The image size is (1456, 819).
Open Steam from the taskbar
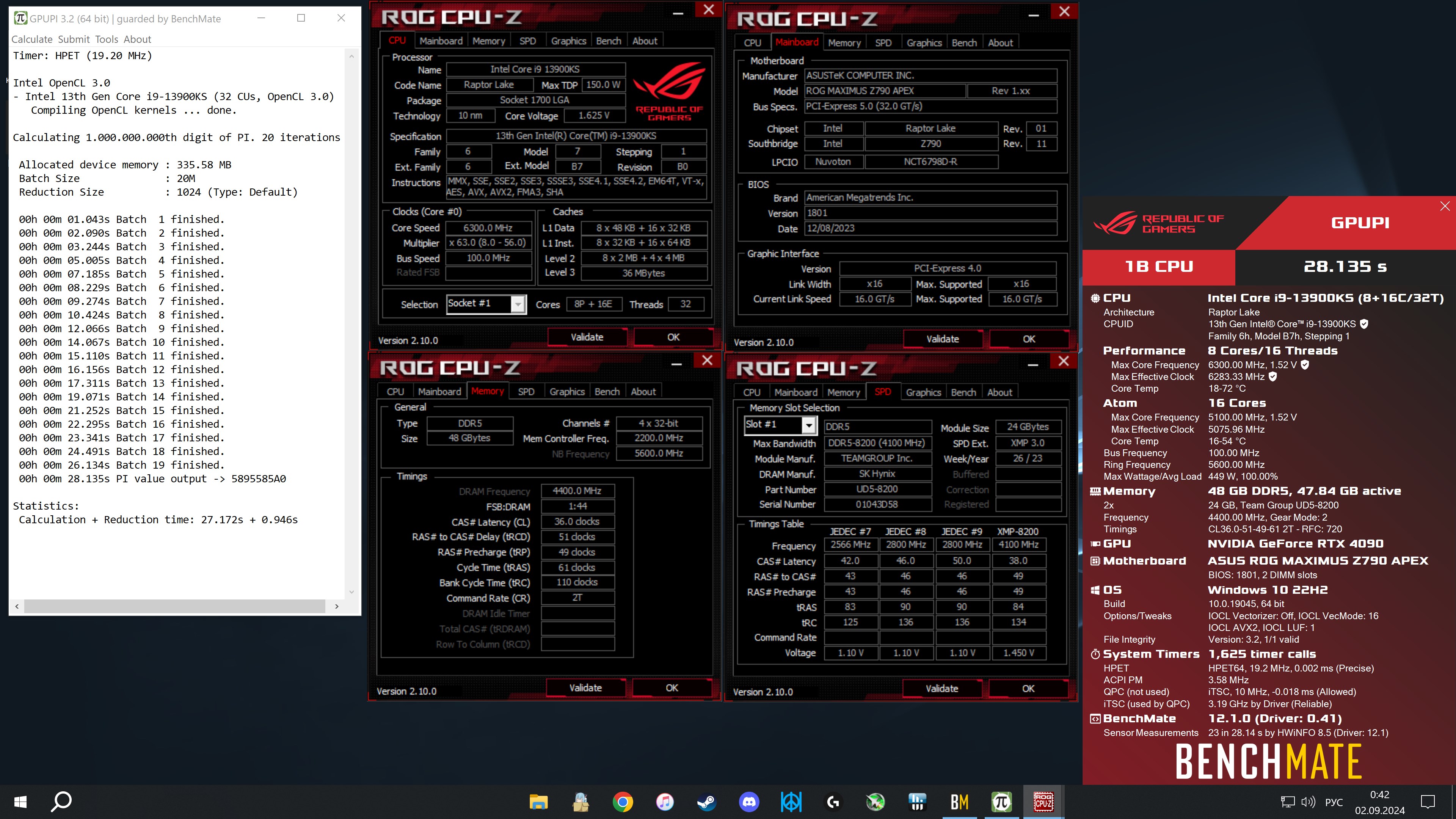(706, 802)
